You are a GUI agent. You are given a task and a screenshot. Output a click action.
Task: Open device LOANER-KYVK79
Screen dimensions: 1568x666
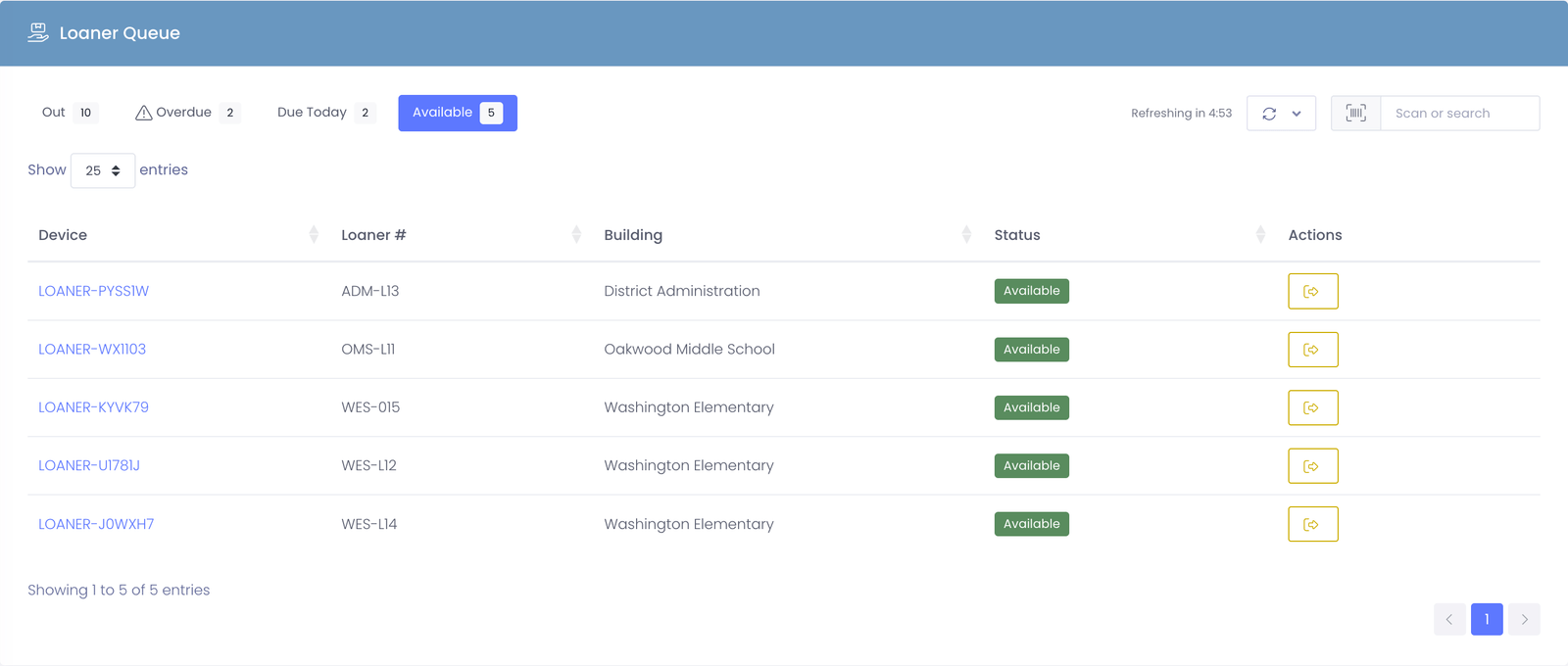pyautogui.click(x=93, y=407)
